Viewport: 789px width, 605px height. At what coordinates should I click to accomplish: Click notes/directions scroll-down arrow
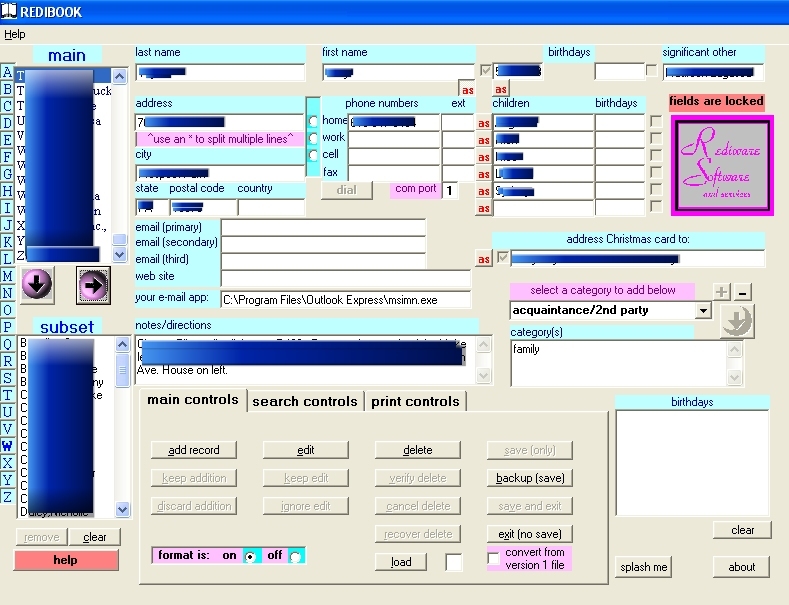point(483,375)
